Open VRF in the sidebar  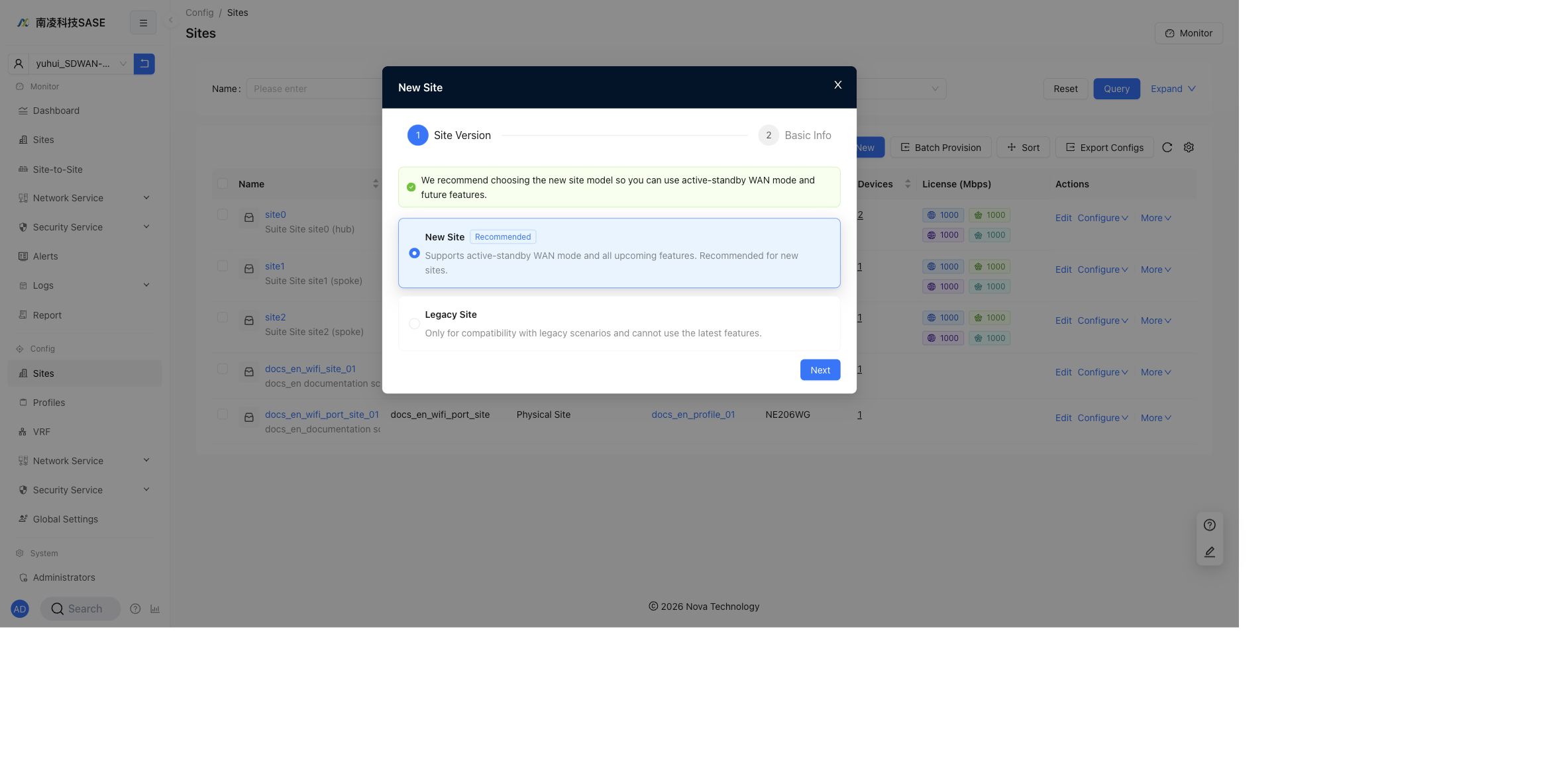click(x=85, y=432)
